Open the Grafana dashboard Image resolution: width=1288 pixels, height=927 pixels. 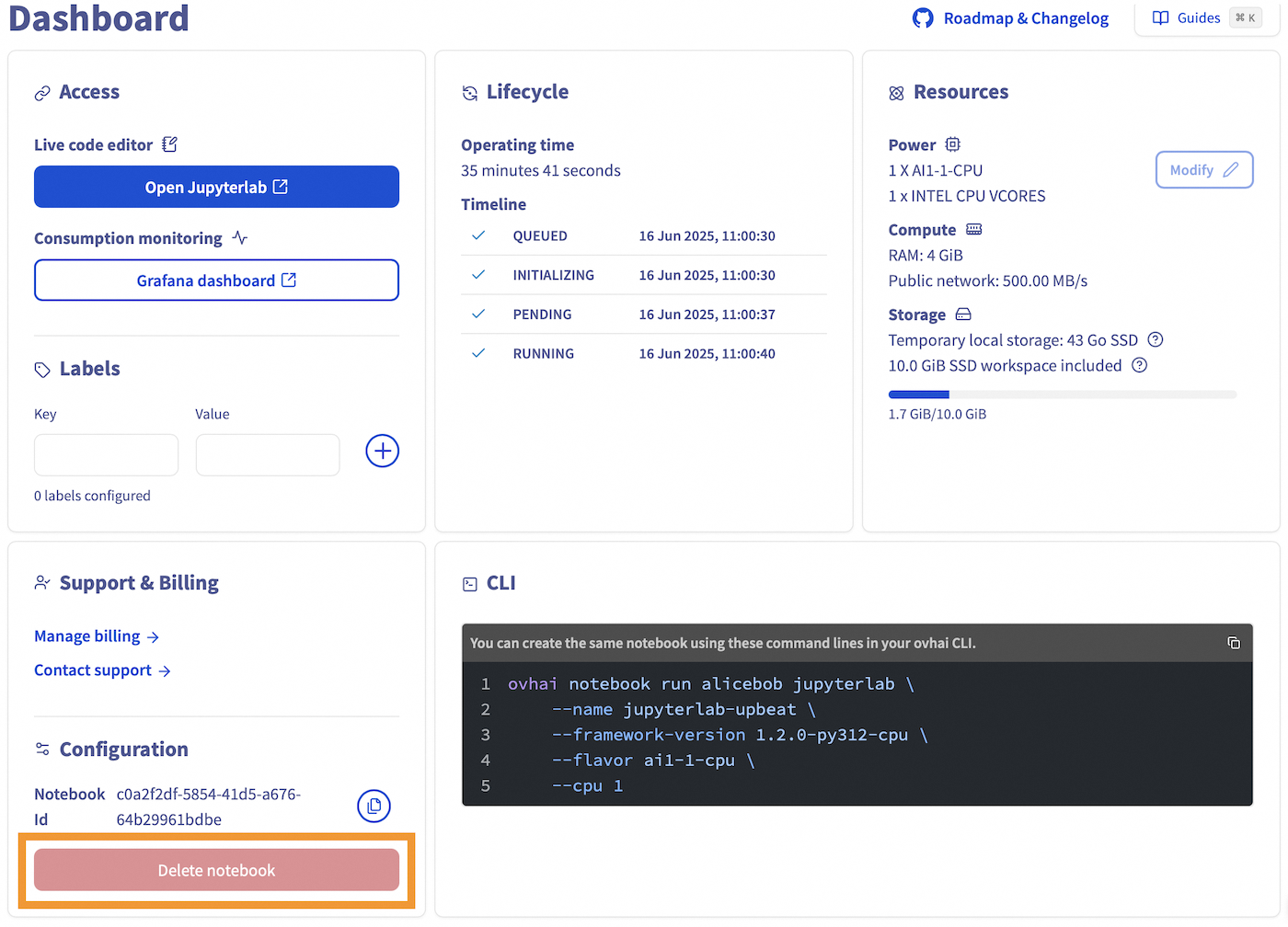coord(216,280)
